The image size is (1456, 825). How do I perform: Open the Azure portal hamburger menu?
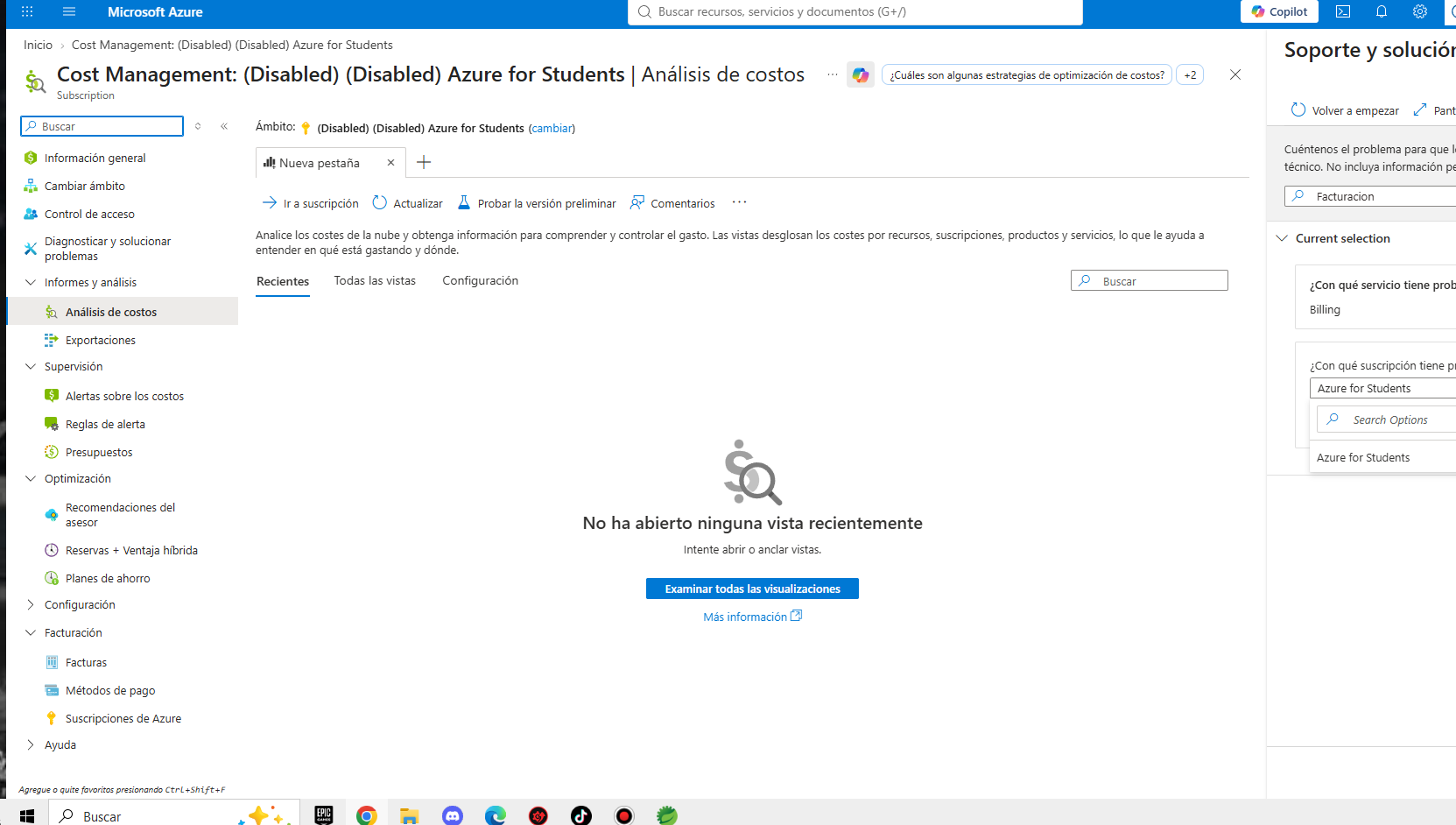click(69, 12)
